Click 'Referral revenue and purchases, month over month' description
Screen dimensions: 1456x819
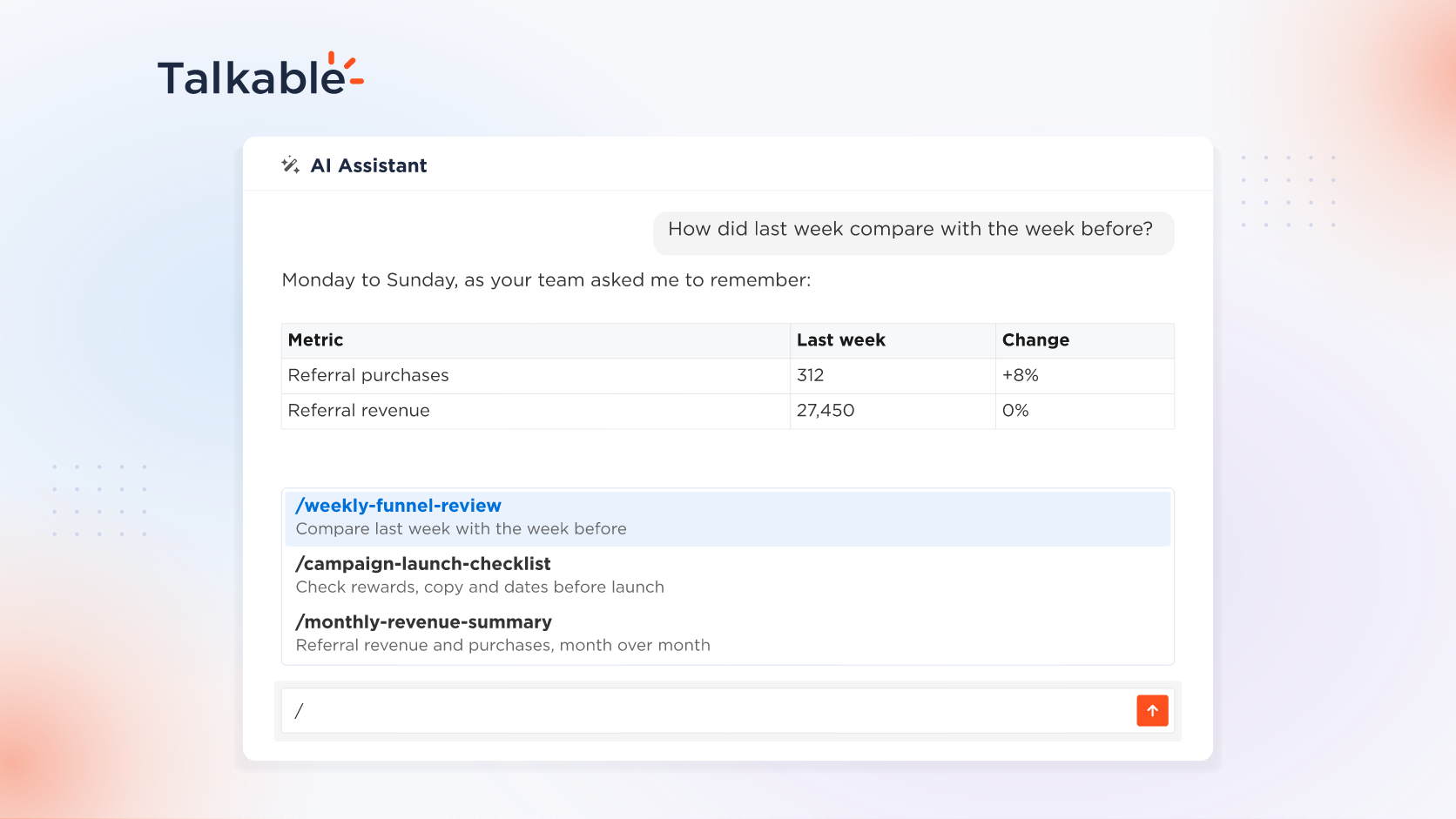tap(503, 645)
